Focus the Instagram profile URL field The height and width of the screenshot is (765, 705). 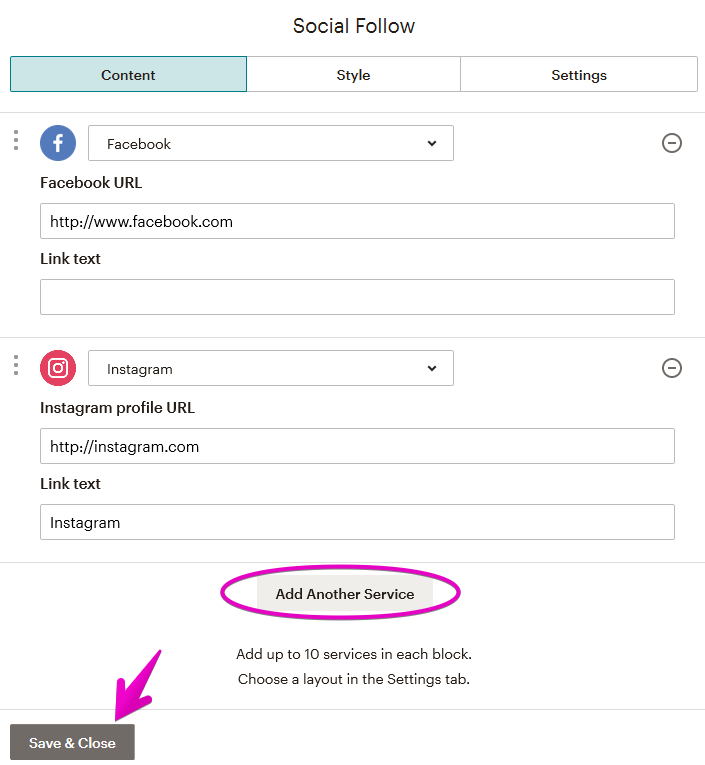(x=357, y=446)
